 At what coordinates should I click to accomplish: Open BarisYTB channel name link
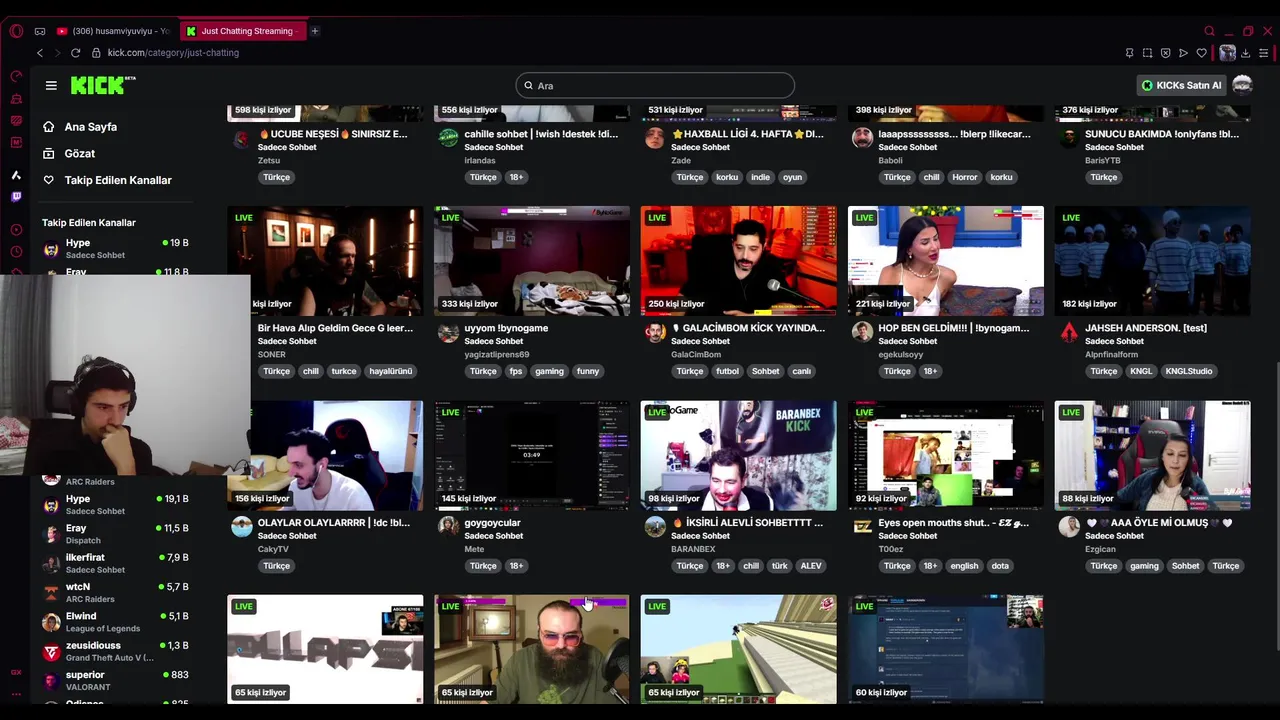[x=1104, y=160]
